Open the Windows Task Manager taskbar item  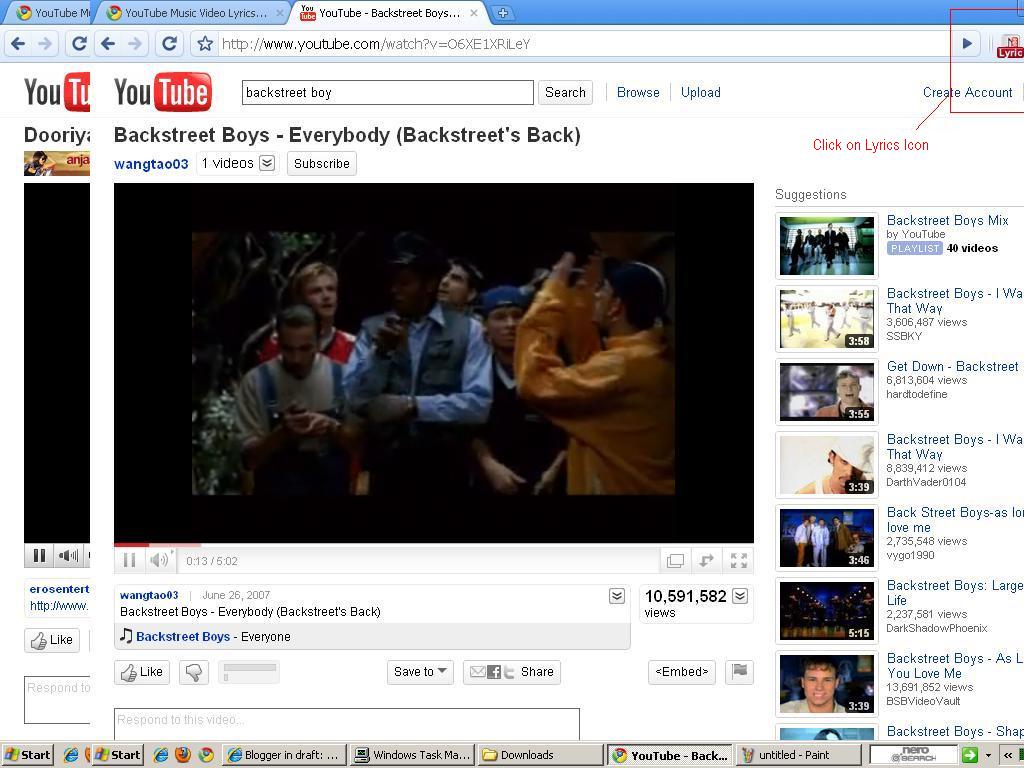pyautogui.click(x=412, y=755)
